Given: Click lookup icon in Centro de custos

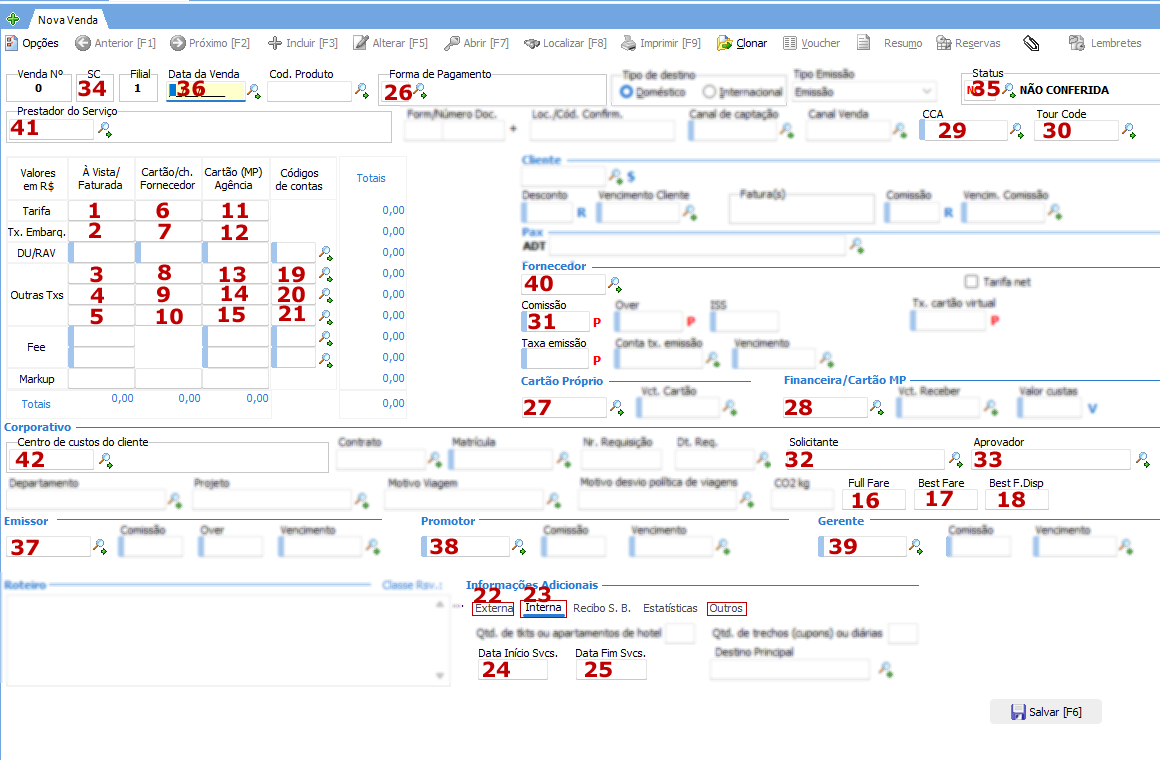Looking at the screenshot, I should (x=106, y=460).
